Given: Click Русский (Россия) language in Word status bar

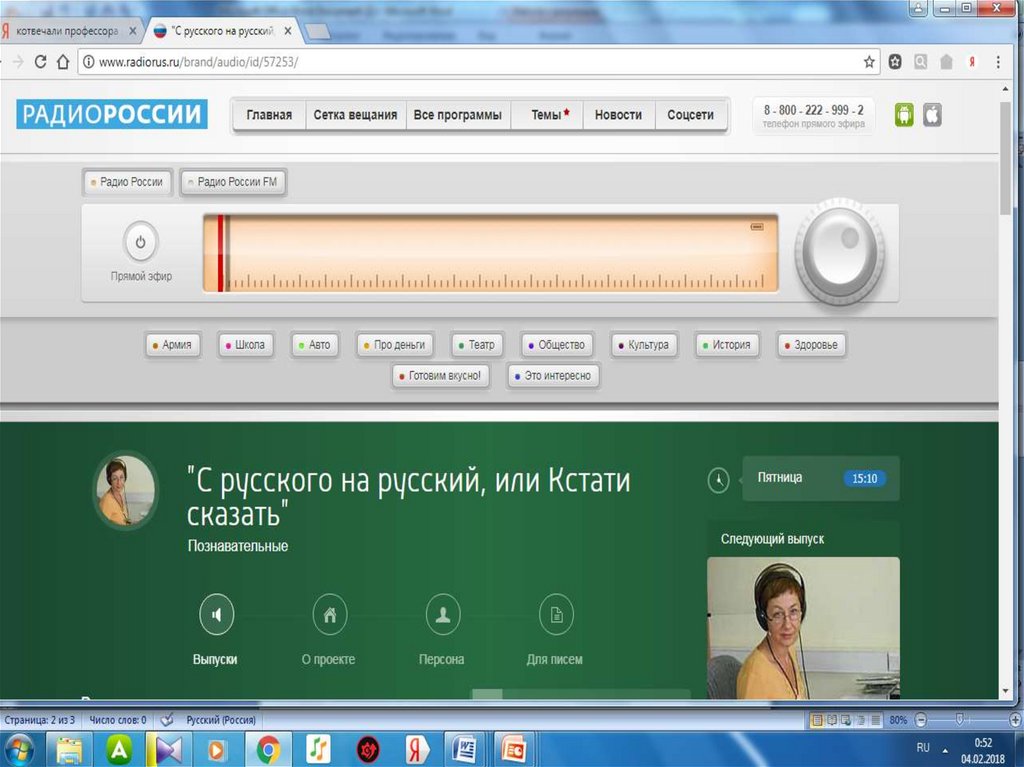Looking at the screenshot, I should click(221, 720).
